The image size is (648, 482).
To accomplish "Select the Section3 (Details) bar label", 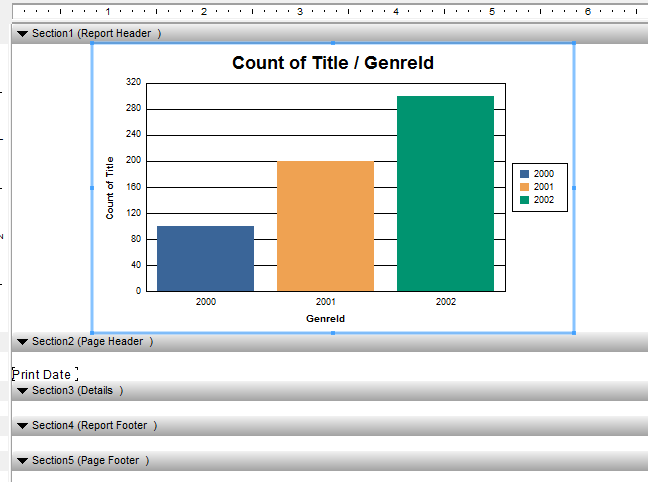I will pyautogui.click(x=78, y=391).
